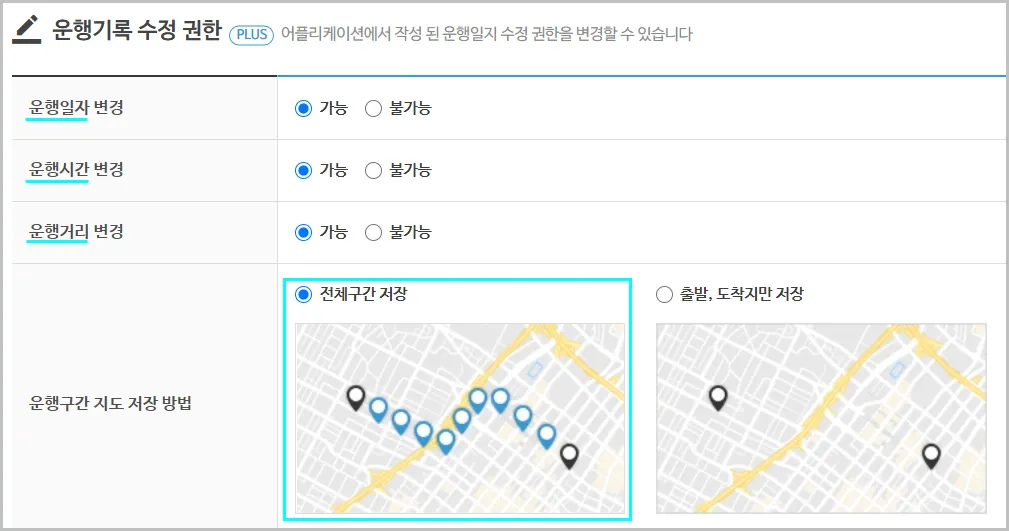Screen dimensions: 1009x531
Task: Click the black start pin in the 전체구간 map
Action: click(355, 398)
